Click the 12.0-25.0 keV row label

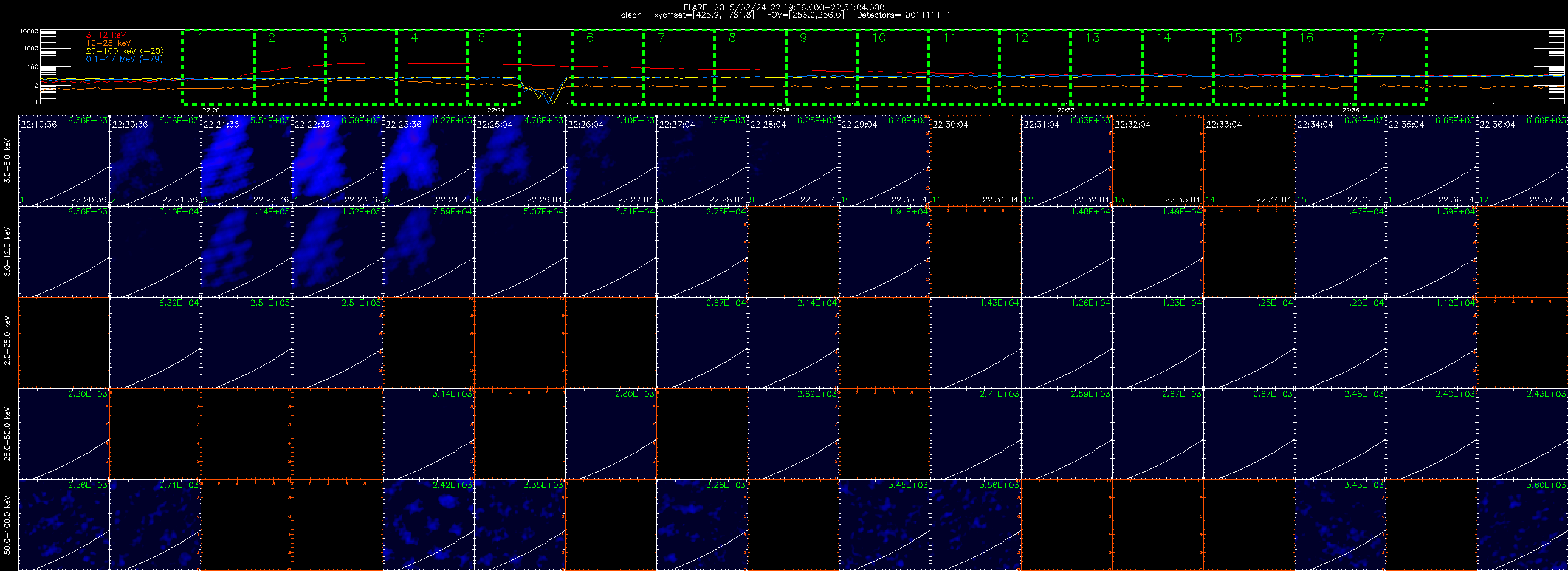tap(7, 343)
